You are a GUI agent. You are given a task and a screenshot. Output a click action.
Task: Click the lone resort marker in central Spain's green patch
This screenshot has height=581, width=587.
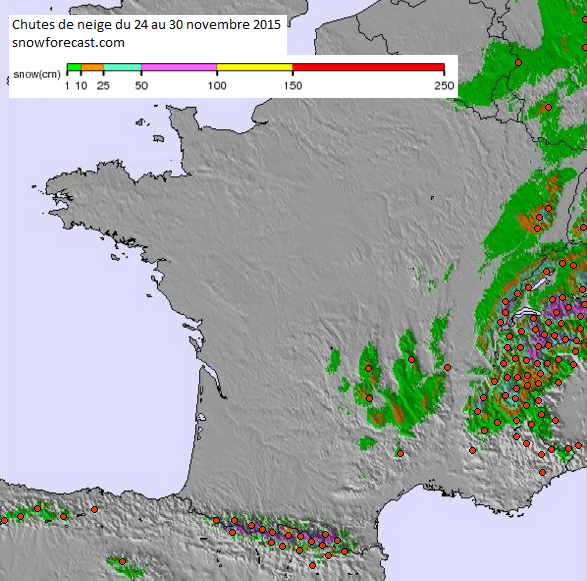click(x=122, y=561)
